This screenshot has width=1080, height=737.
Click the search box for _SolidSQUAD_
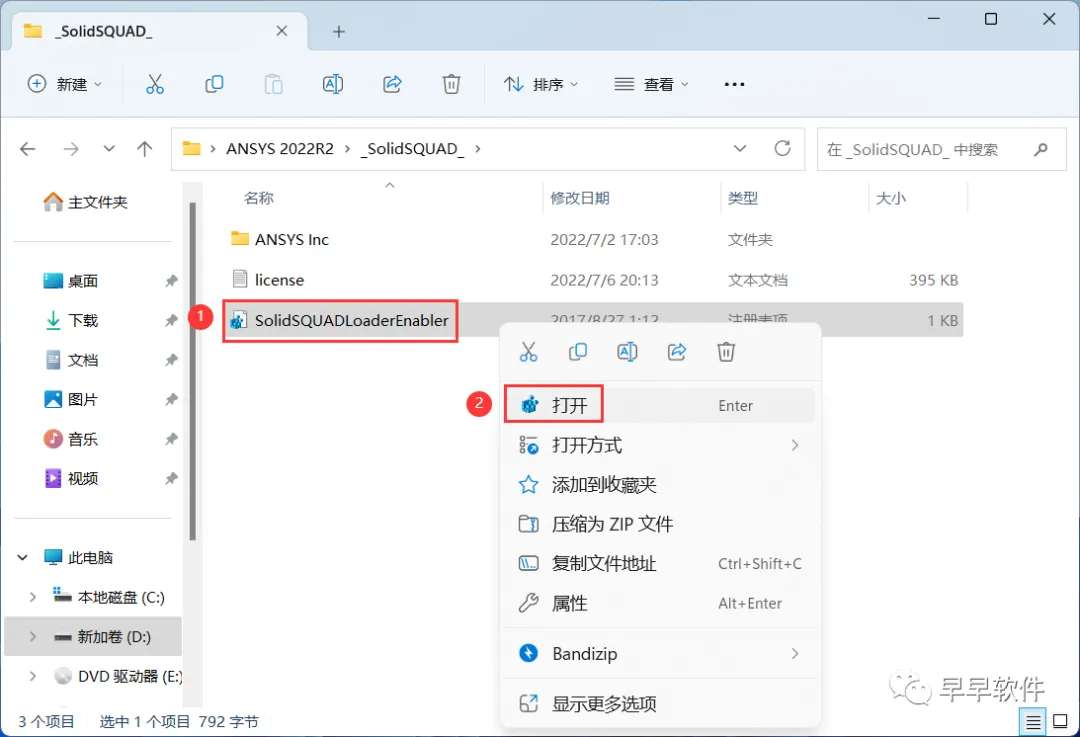click(942, 149)
